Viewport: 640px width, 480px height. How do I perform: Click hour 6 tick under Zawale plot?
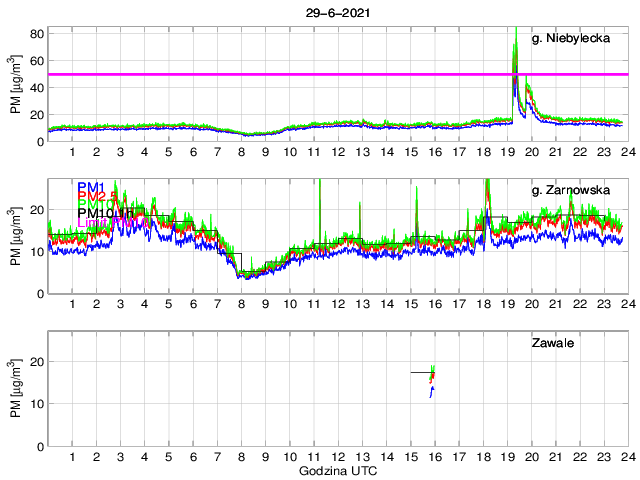pyautogui.click(x=193, y=457)
